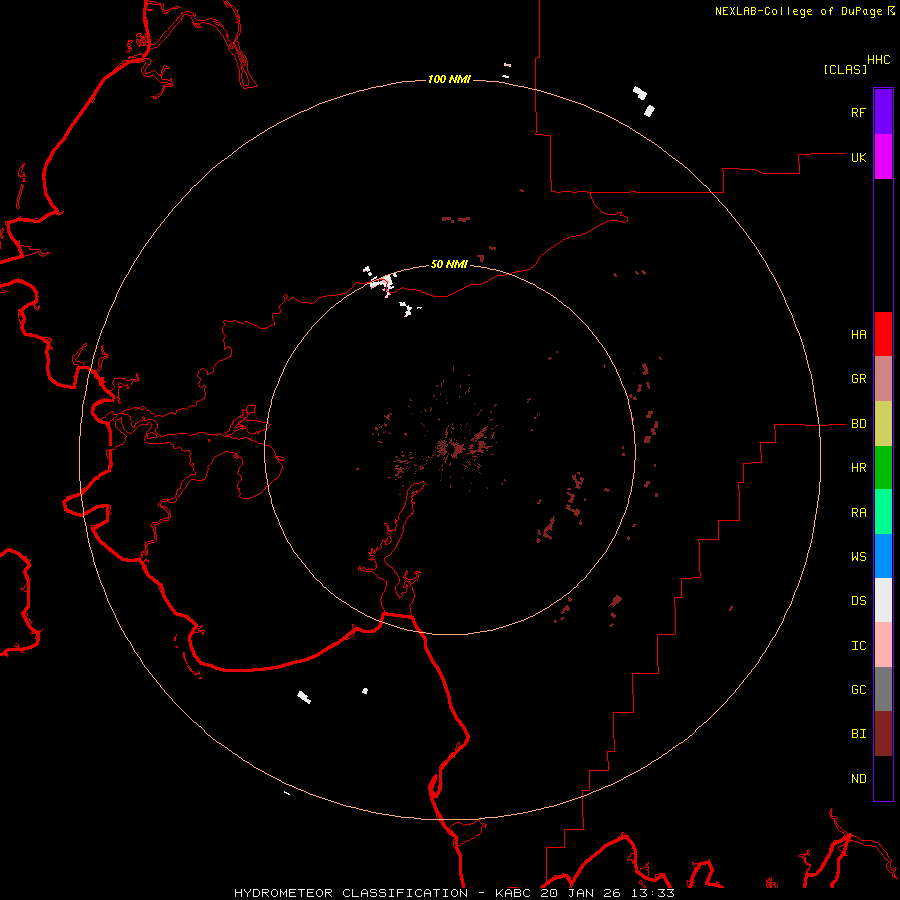Click the HR legend label
This screenshot has height=900, width=900.
[x=858, y=468]
